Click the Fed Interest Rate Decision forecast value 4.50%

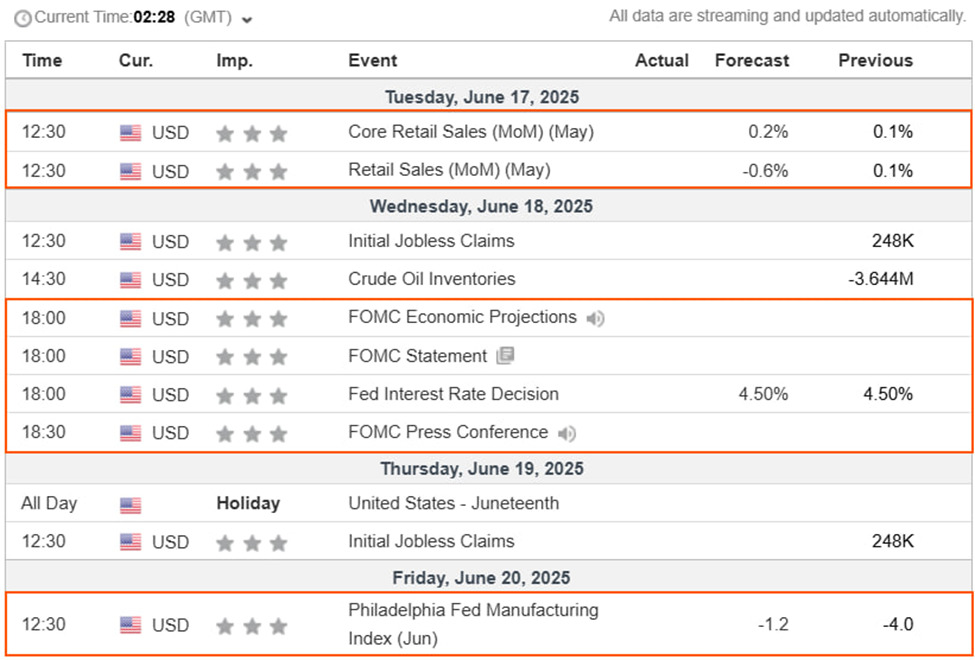point(763,394)
